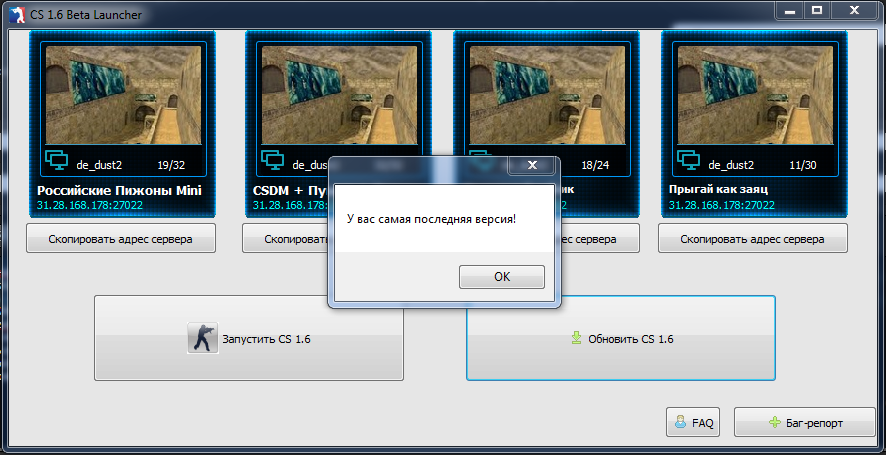
Task: Click IP address under Российские Пижоны Mini
Action: pyautogui.click(x=90, y=205)
